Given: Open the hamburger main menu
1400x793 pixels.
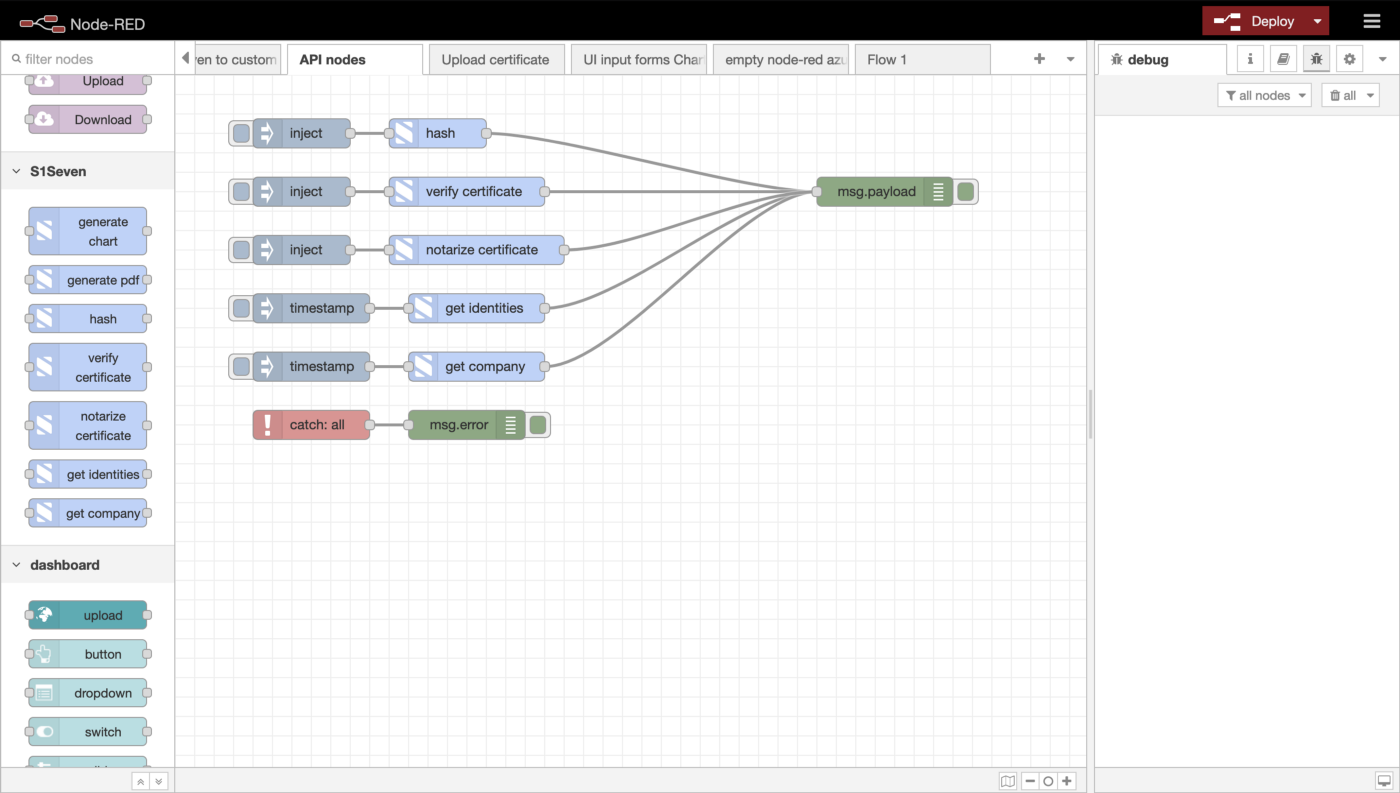Looking at the screenshot, I should coord(1371,21).
